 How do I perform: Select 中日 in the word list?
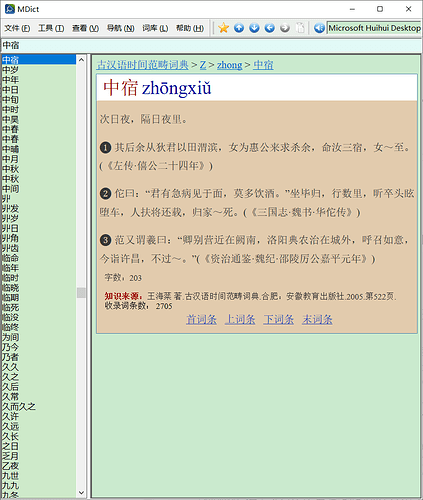click(39, 90)
